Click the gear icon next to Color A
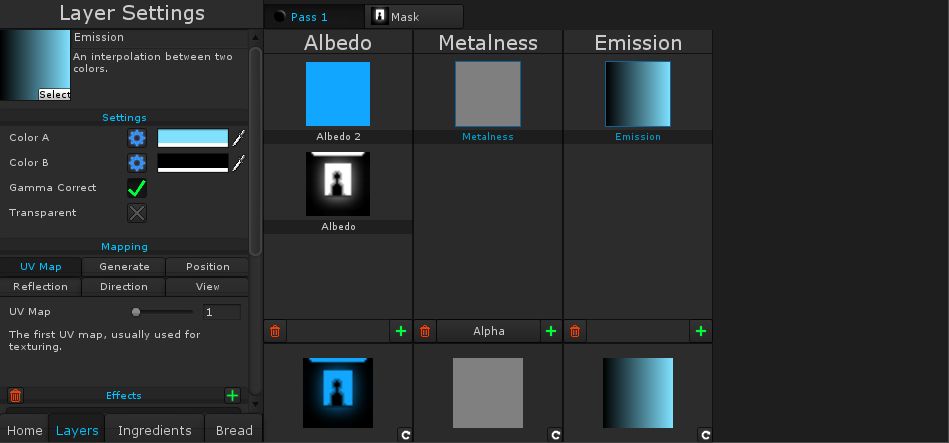 (x=137, y=138)
